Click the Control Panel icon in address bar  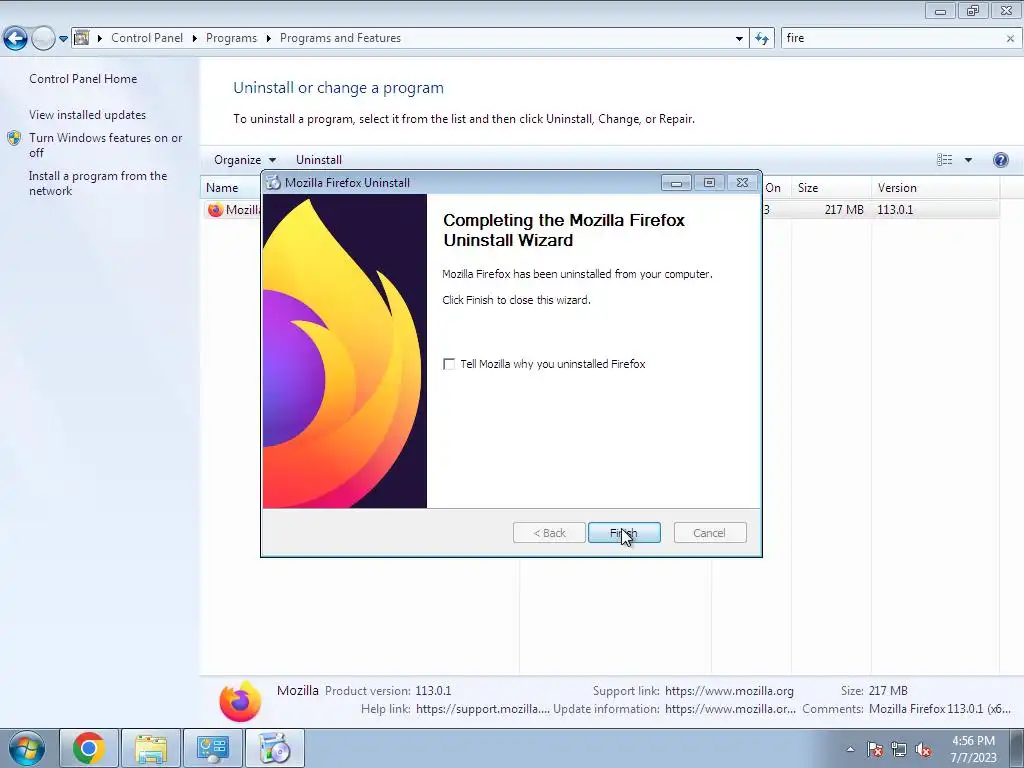coord(82,38)
